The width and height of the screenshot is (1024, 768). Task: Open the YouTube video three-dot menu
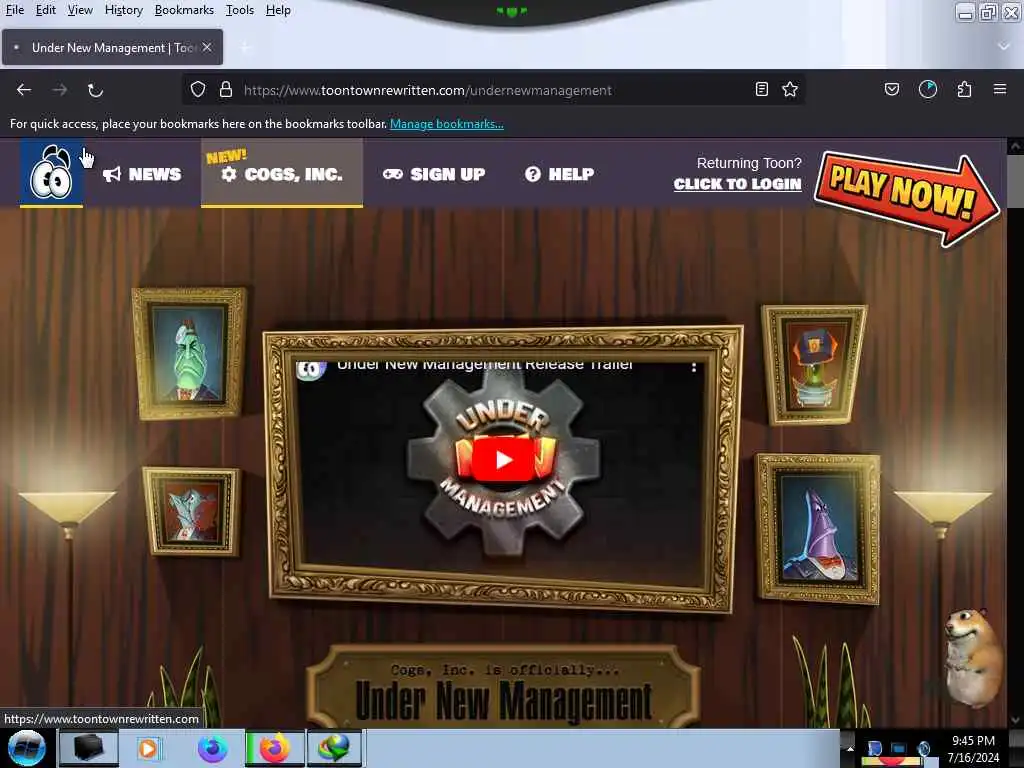[694, 368]
